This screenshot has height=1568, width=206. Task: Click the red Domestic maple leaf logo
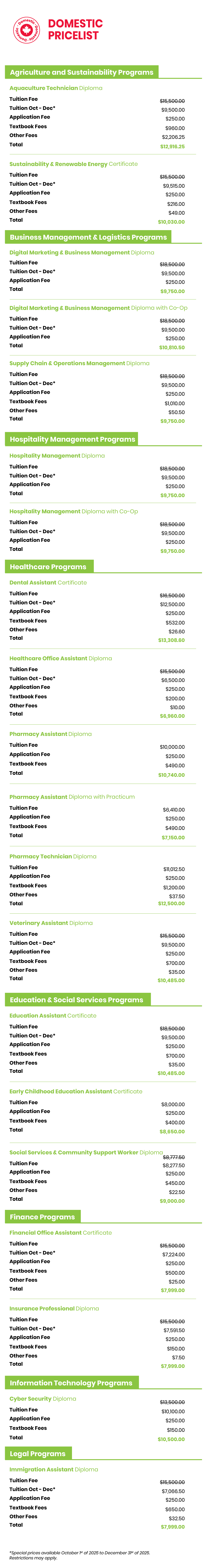click(26, 30)
